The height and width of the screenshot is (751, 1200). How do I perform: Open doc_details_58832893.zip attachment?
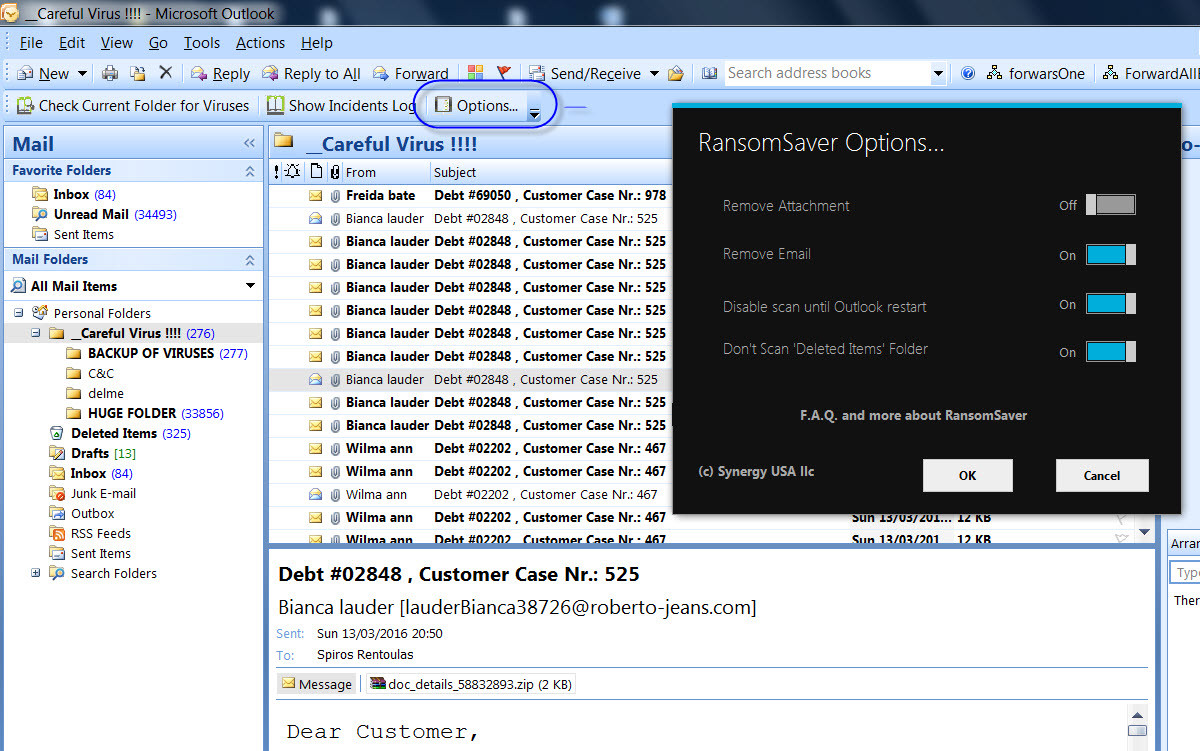coord(470,684)
